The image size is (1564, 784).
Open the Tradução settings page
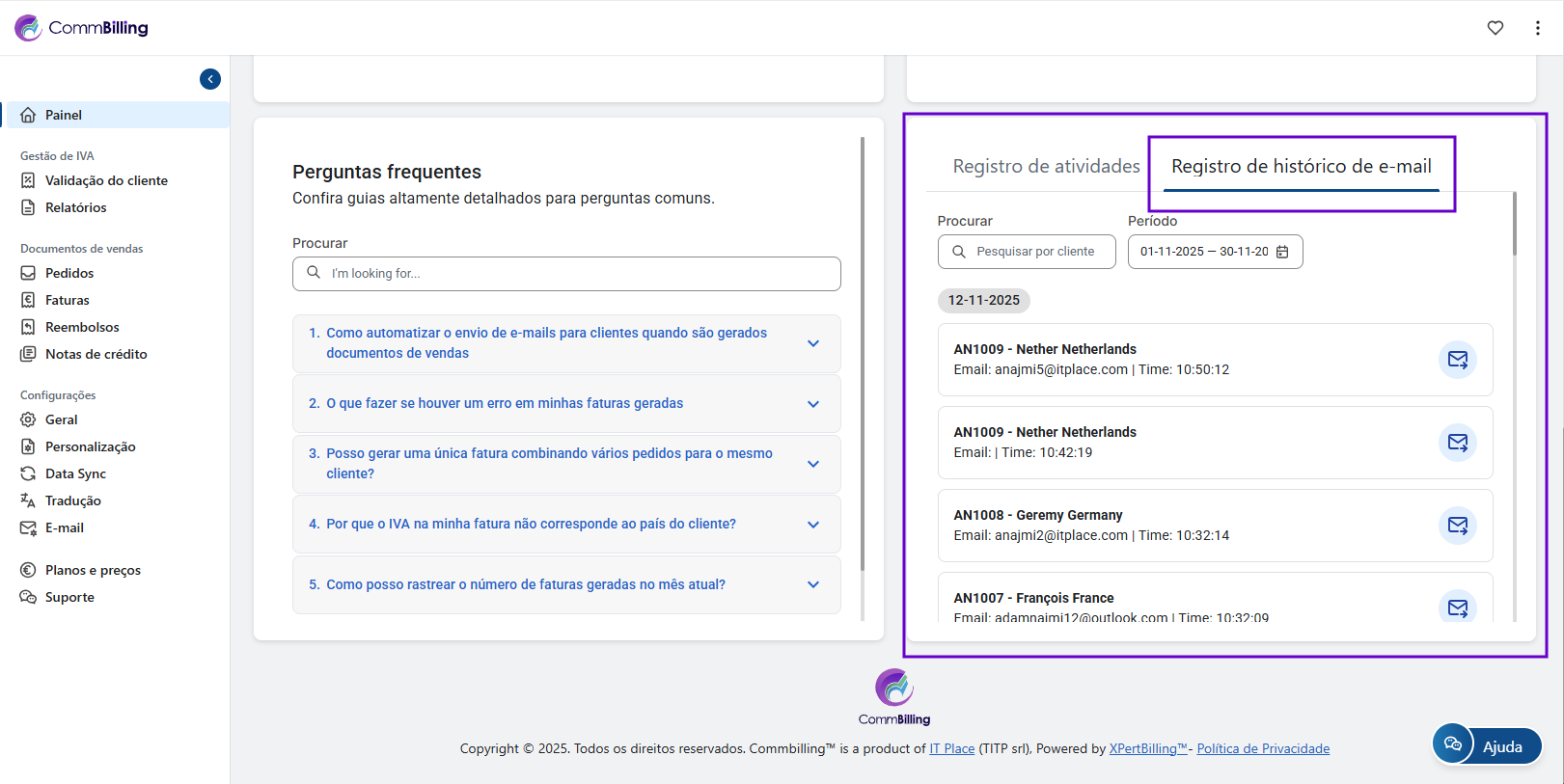72,500
